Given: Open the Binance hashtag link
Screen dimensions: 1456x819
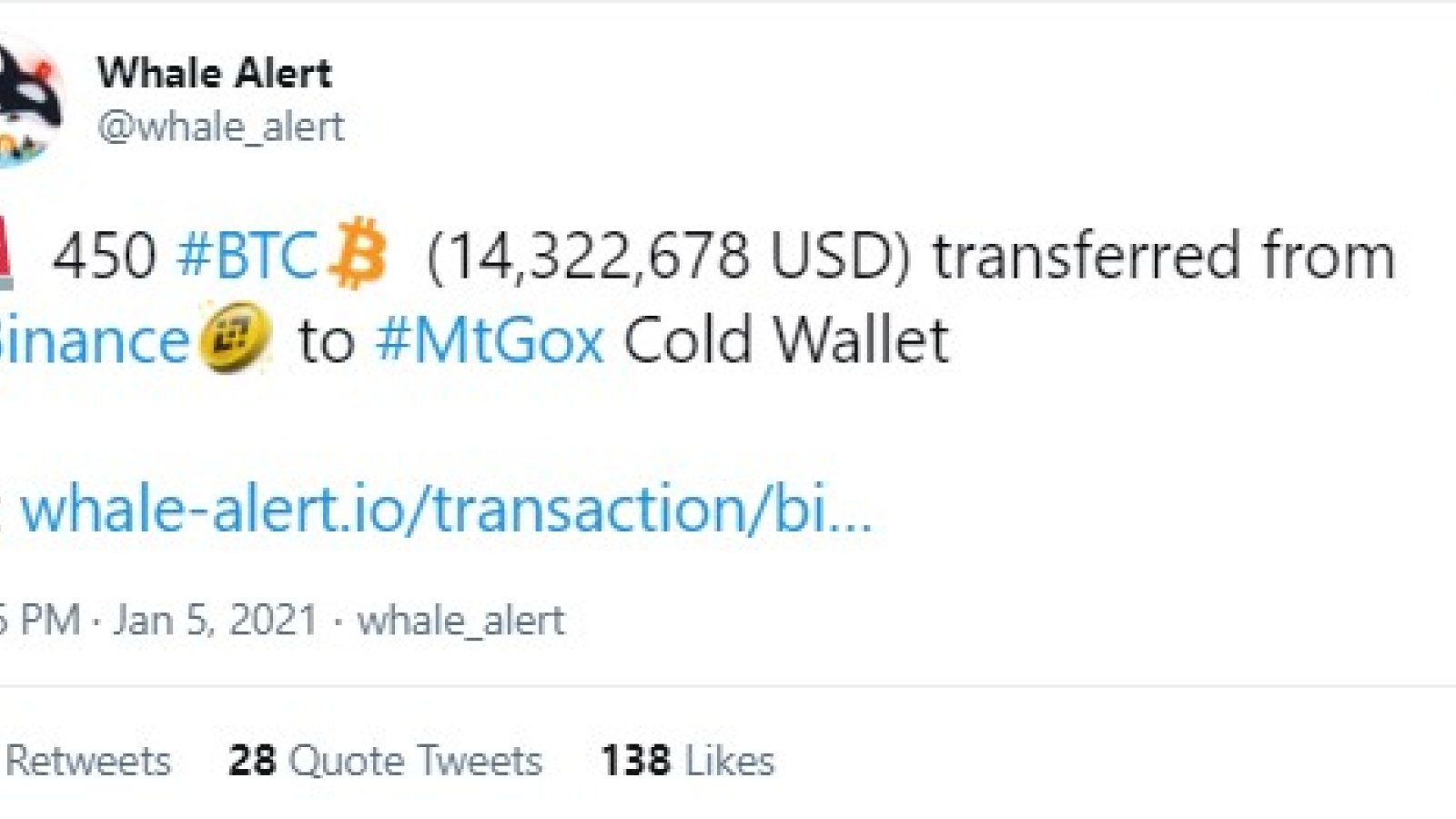Looking at the screenshot, I should point(94,340).
